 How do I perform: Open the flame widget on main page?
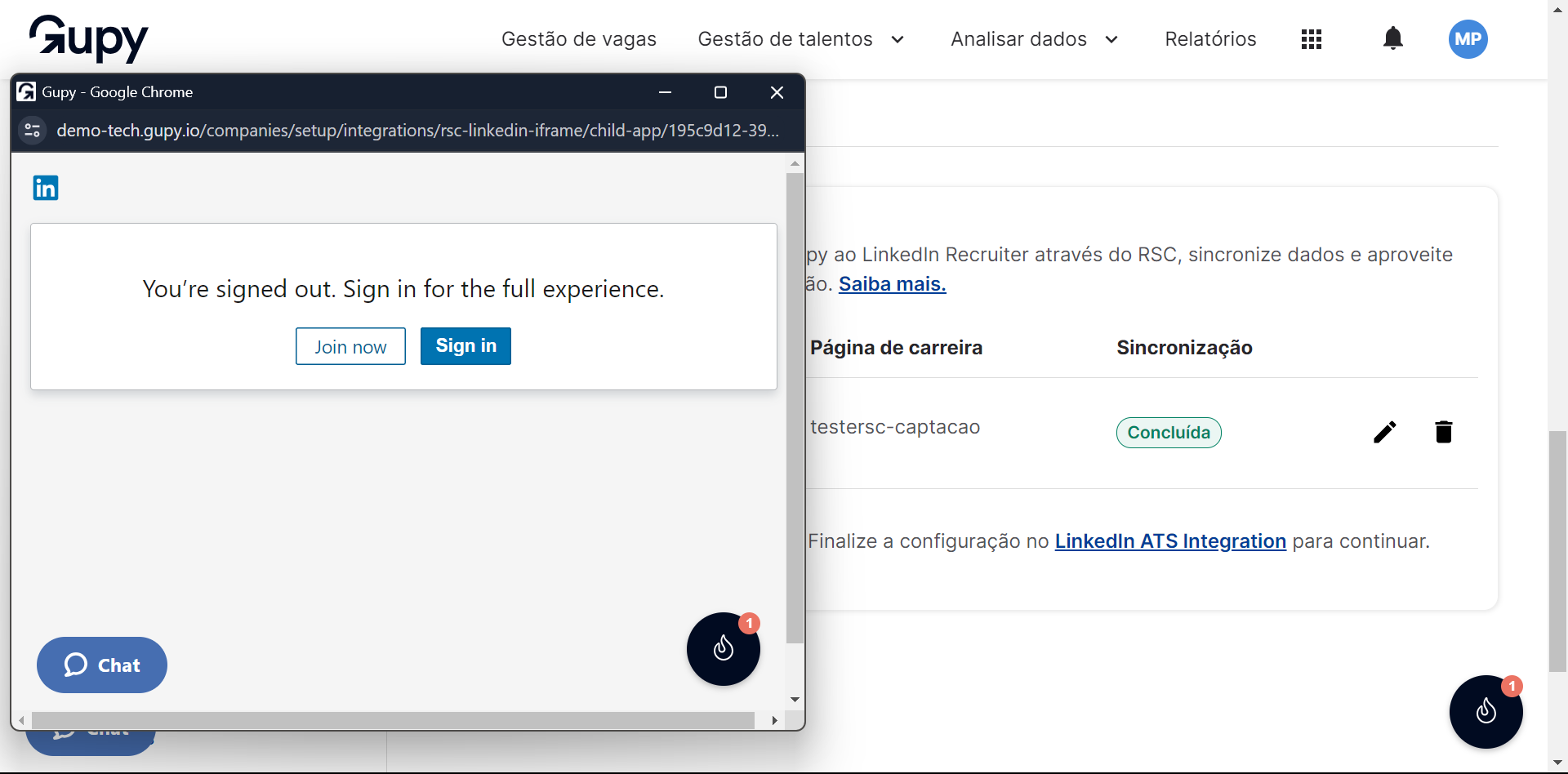1486,712
